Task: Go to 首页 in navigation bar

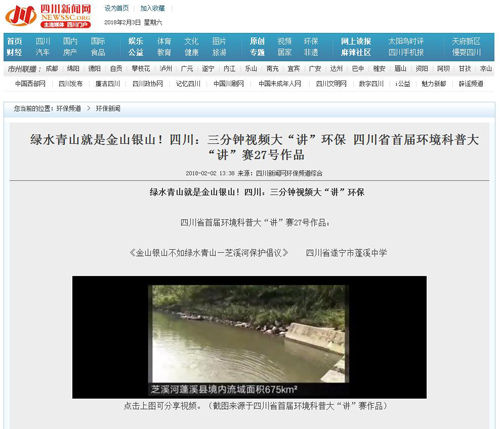Action: click(14, 41)
